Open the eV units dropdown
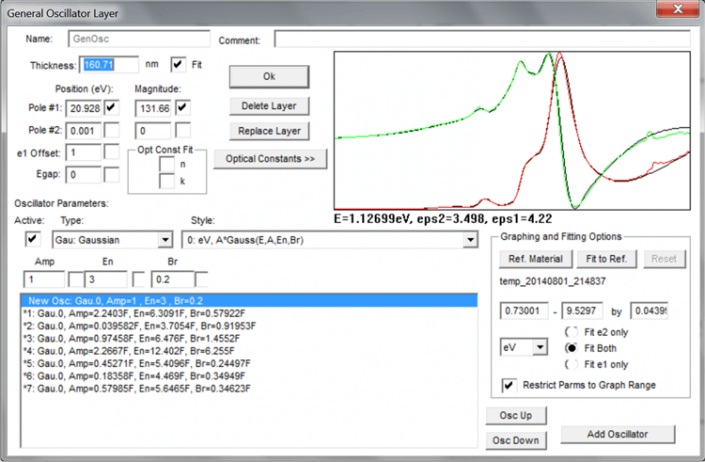705x462 pixels. (540, 347)
